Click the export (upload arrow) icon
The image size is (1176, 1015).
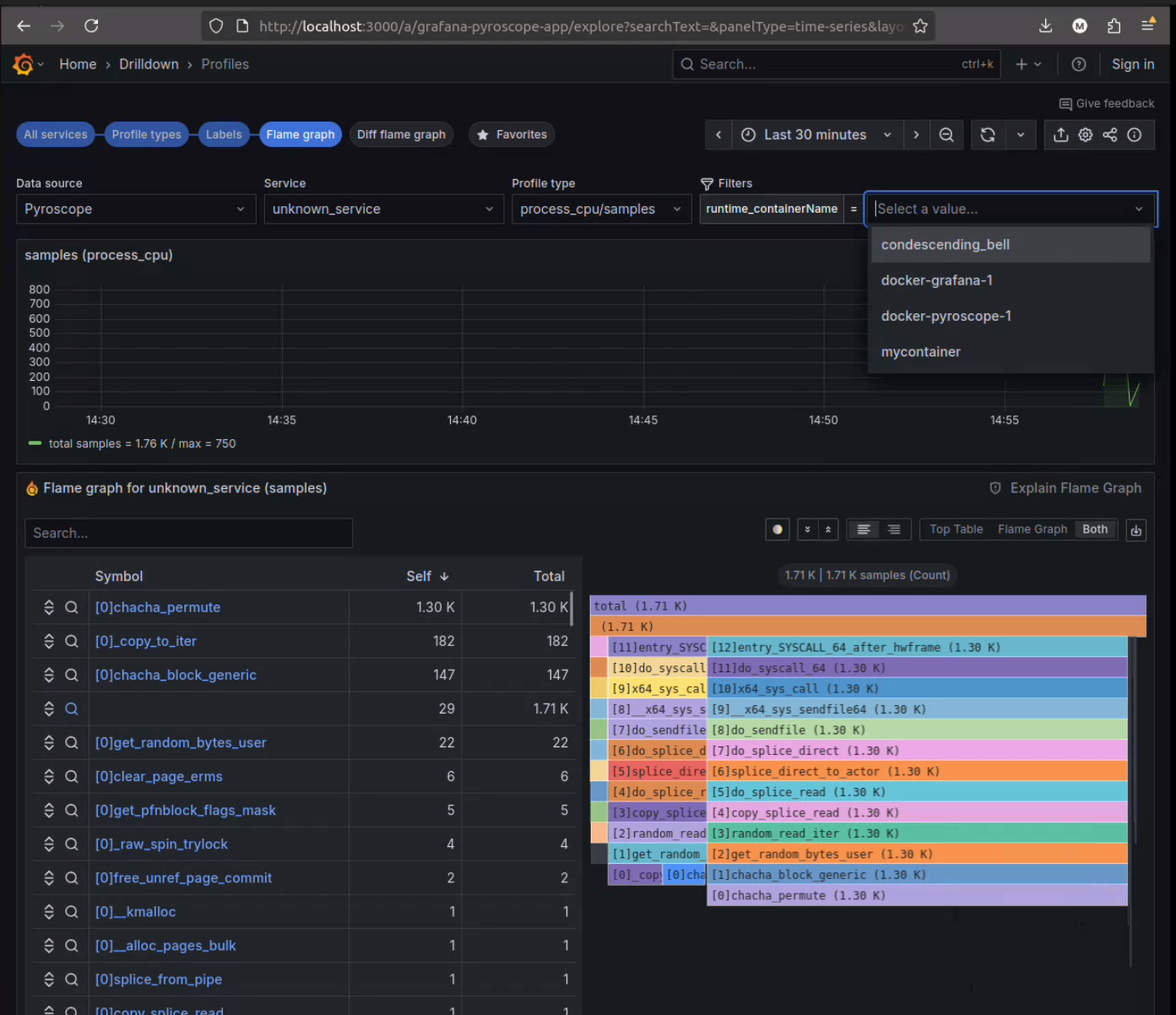coord(1061,135)
